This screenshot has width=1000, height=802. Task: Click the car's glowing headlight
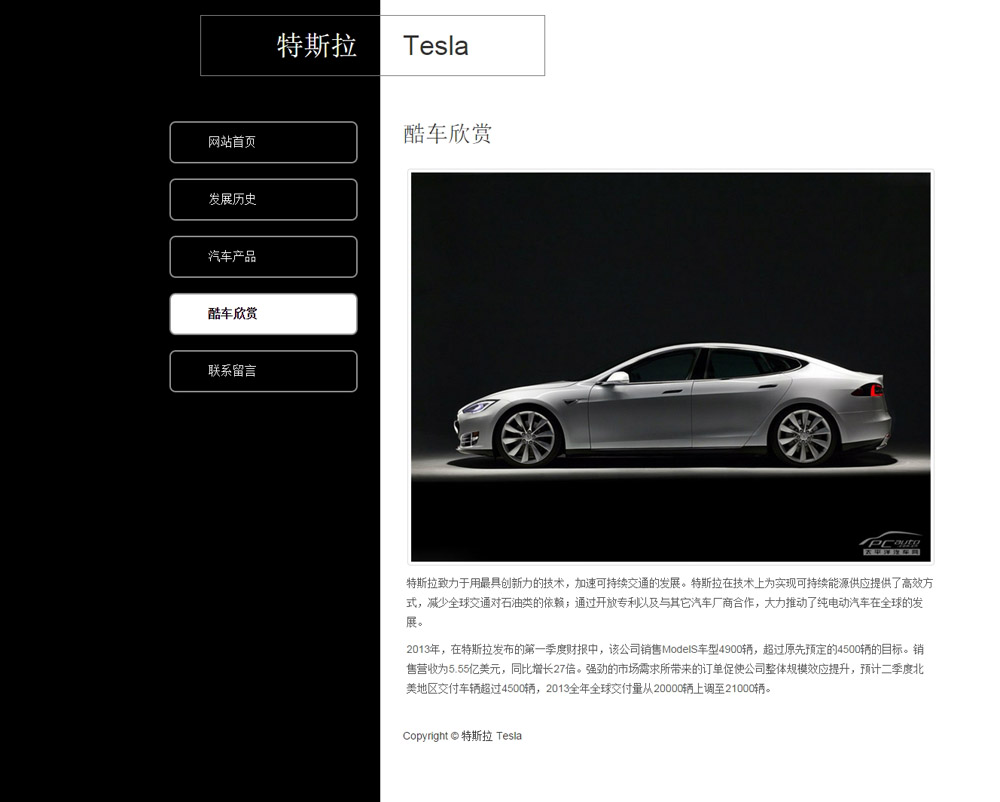click(x=478, y=407)
